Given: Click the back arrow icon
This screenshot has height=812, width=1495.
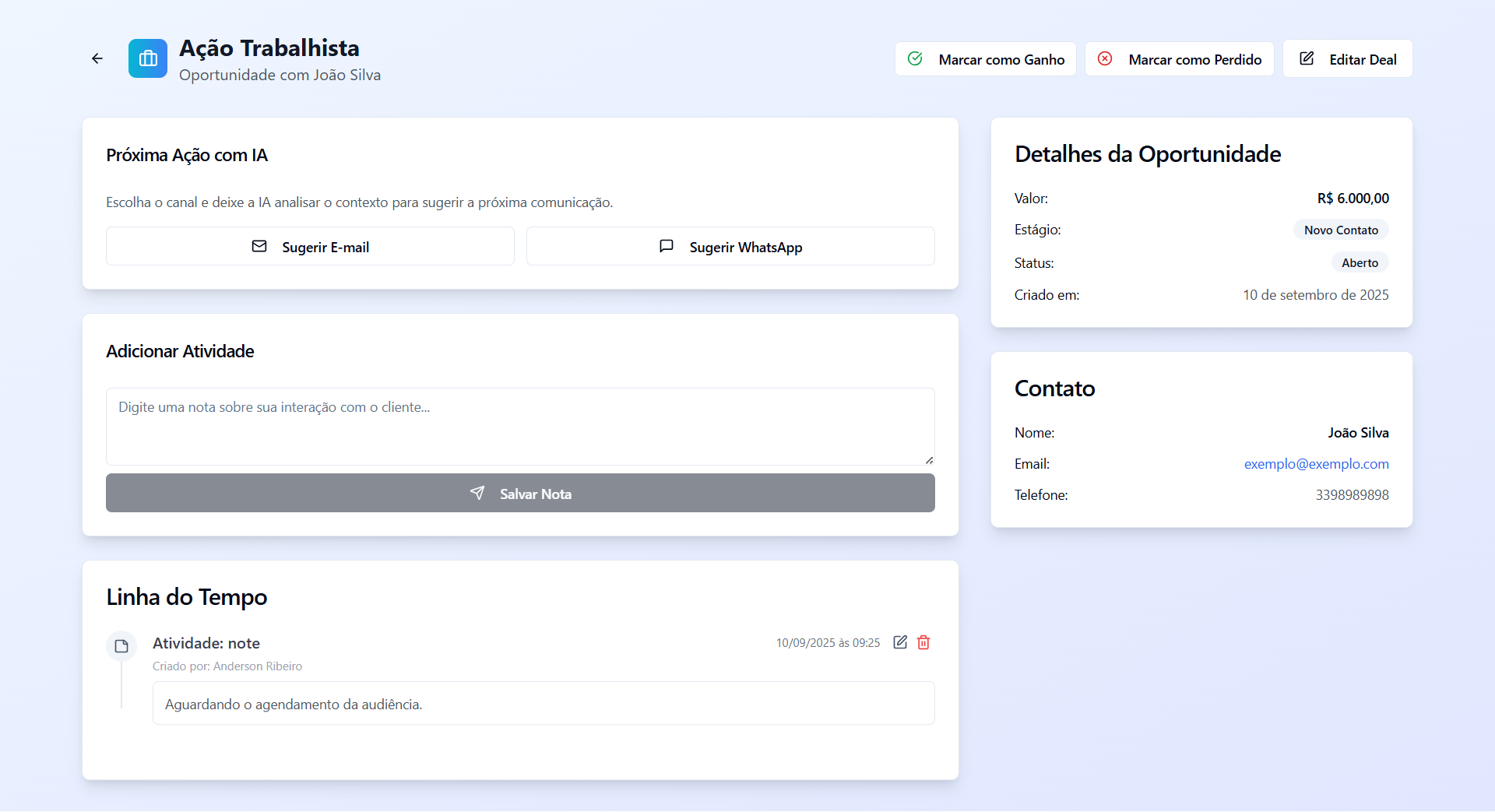Looking at the screenshot, I should pos(97,58).
